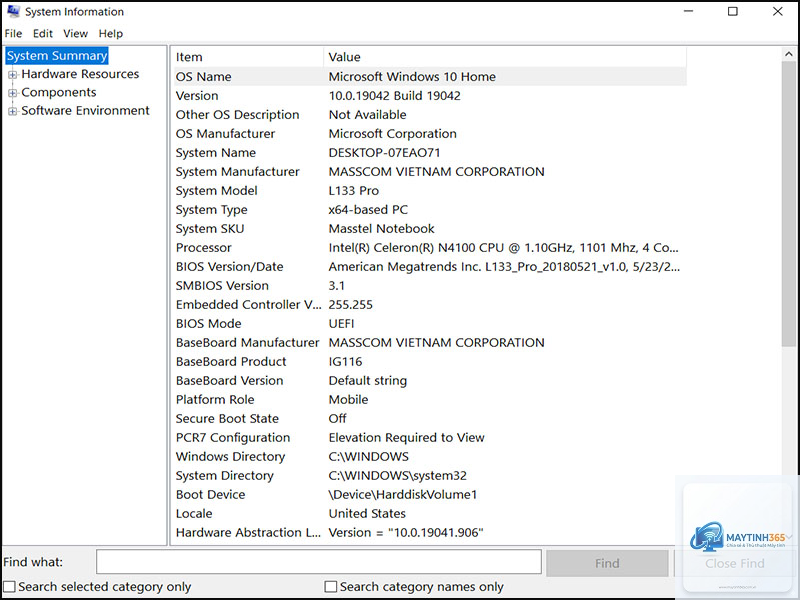Click the Find what input field
This screenshot has height=600, width=800.
(319, 562)
